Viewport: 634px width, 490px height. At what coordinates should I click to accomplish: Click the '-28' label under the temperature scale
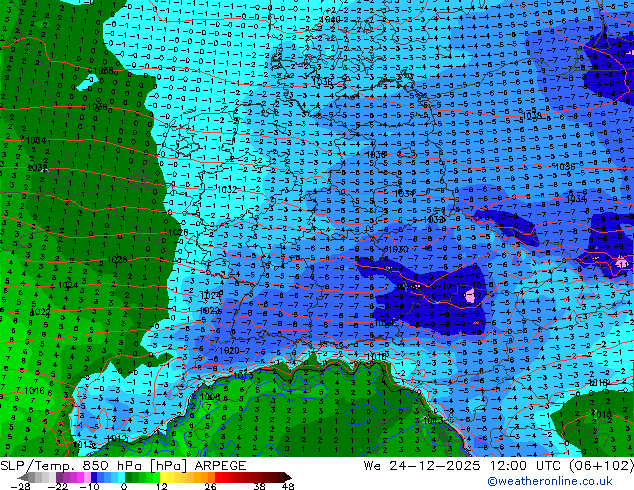pyautogui.click(x=20, y=486)
